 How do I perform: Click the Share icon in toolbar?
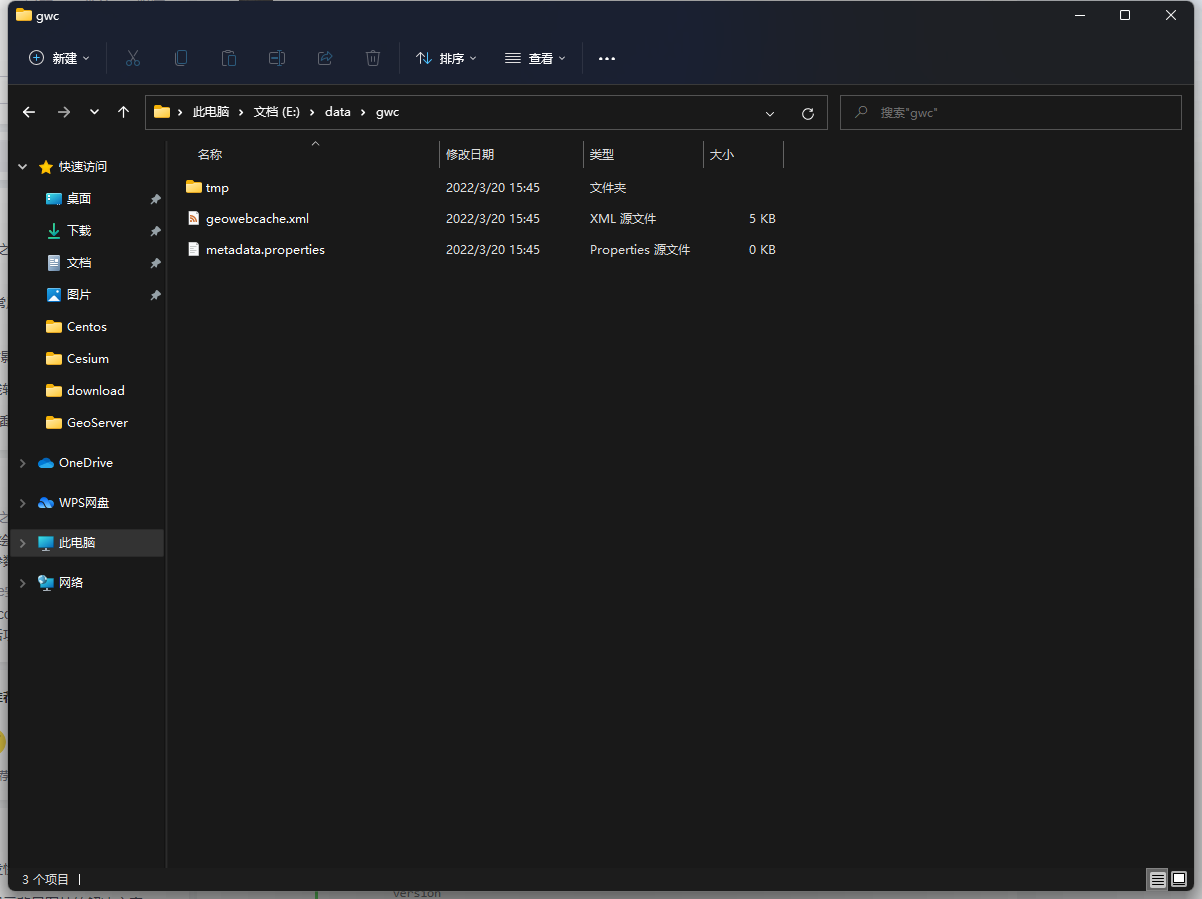click(325, 58)
